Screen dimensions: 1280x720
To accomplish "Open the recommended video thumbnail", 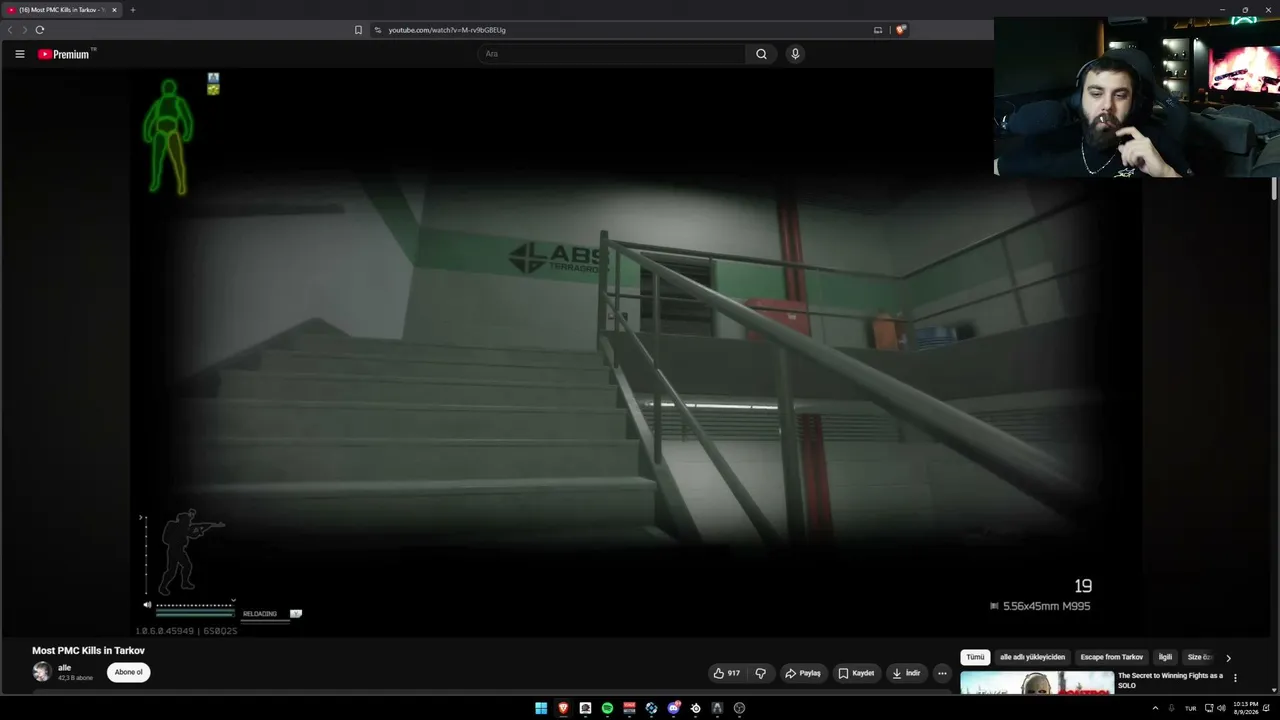I will (x=1037, y=682).
